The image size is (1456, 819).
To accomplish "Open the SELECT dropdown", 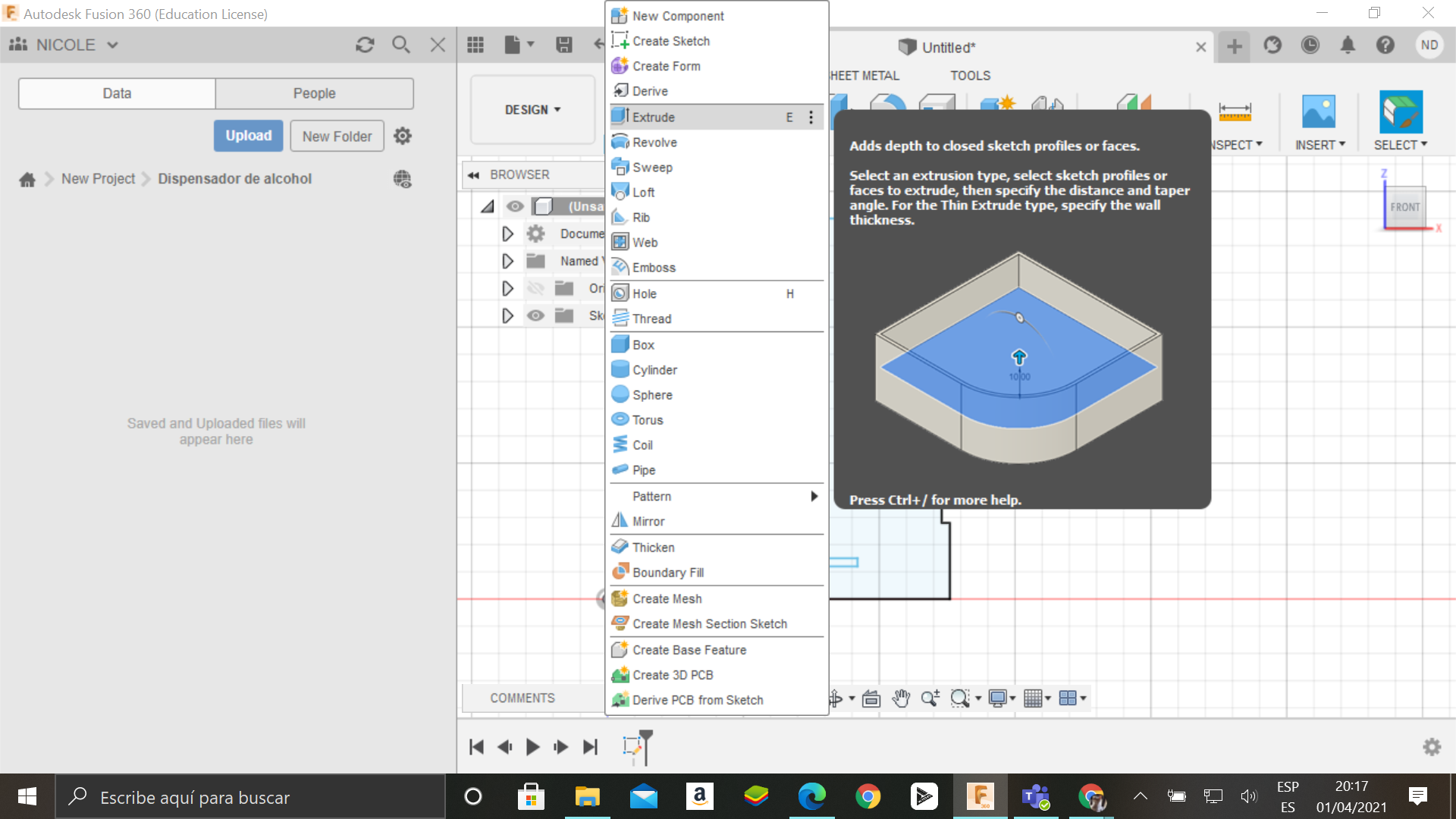I will 1400,145.
